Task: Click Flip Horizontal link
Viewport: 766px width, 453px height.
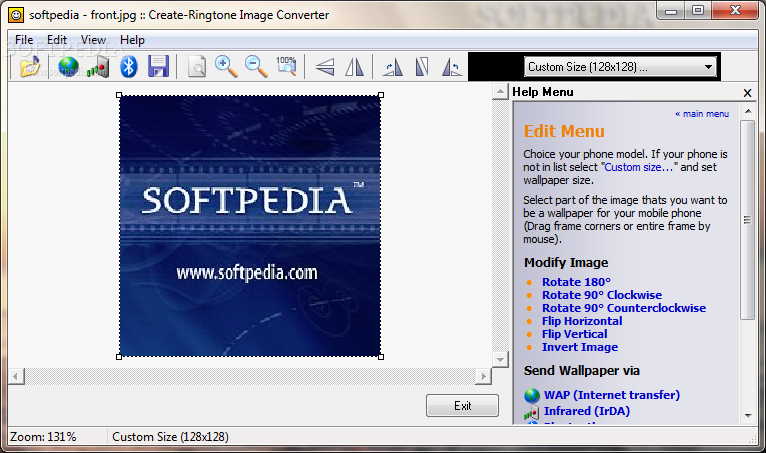Action: pos(582,321)
